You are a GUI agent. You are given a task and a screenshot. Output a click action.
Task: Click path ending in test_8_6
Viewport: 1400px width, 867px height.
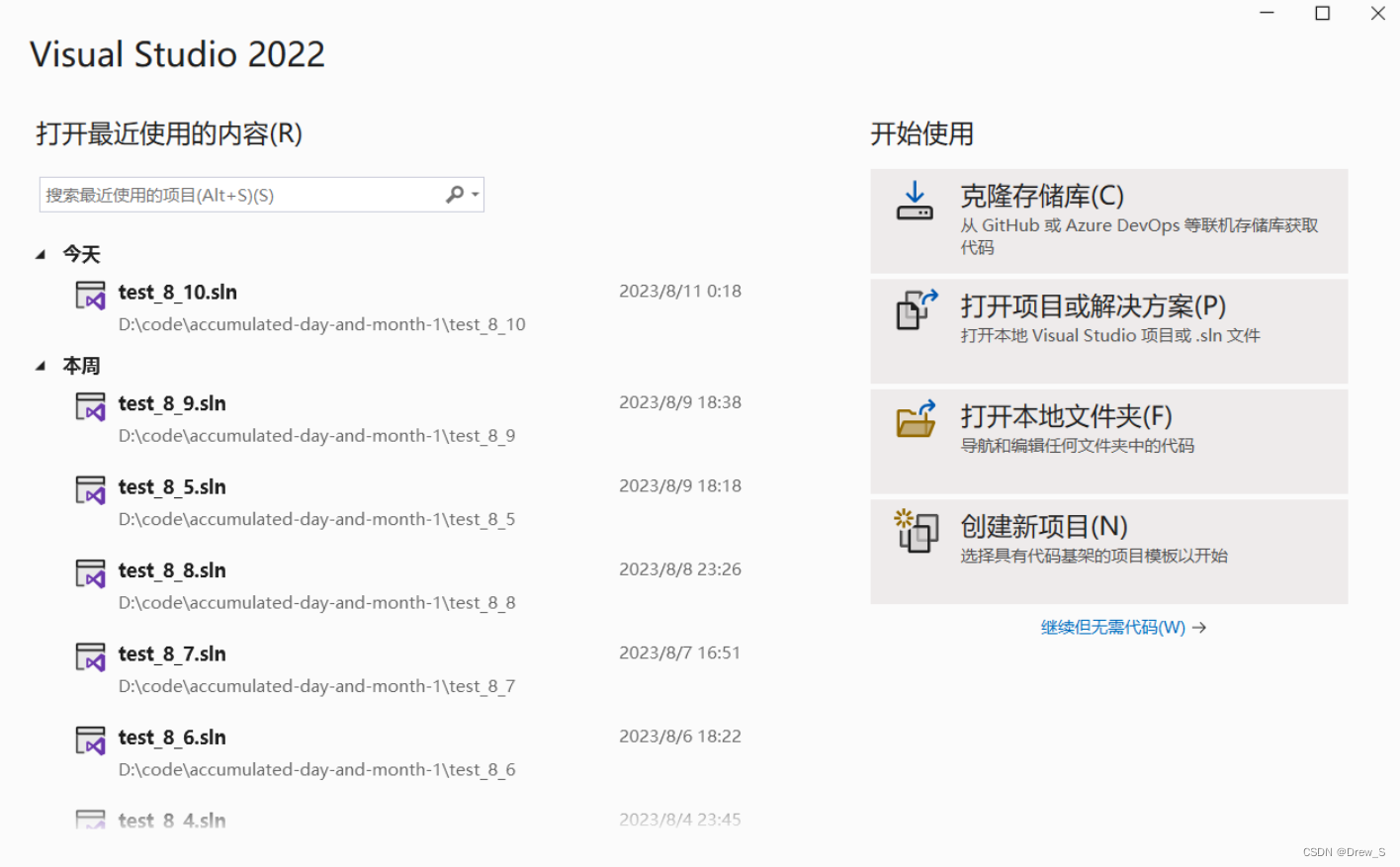[x=316, y=770]
